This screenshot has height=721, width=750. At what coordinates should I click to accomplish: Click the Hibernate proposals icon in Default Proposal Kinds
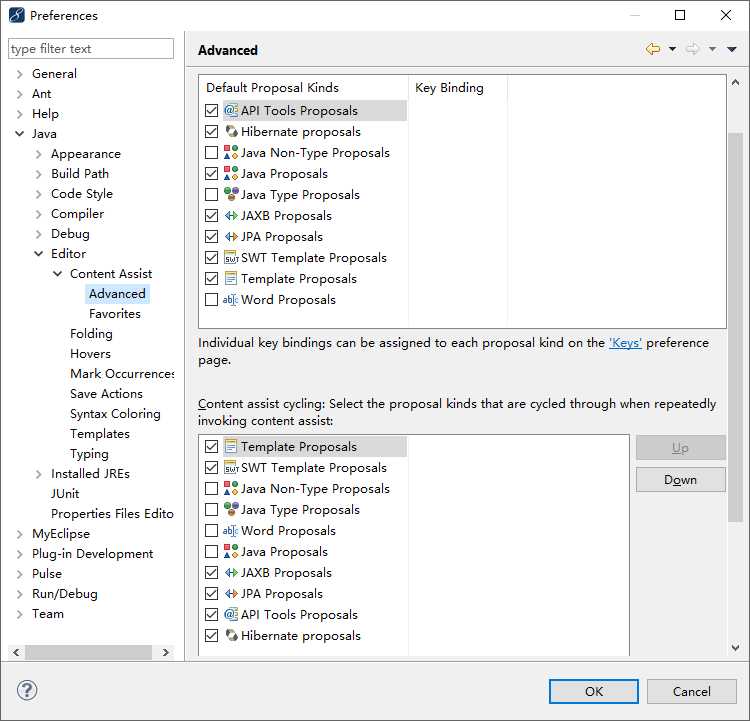tap(231, 132)
